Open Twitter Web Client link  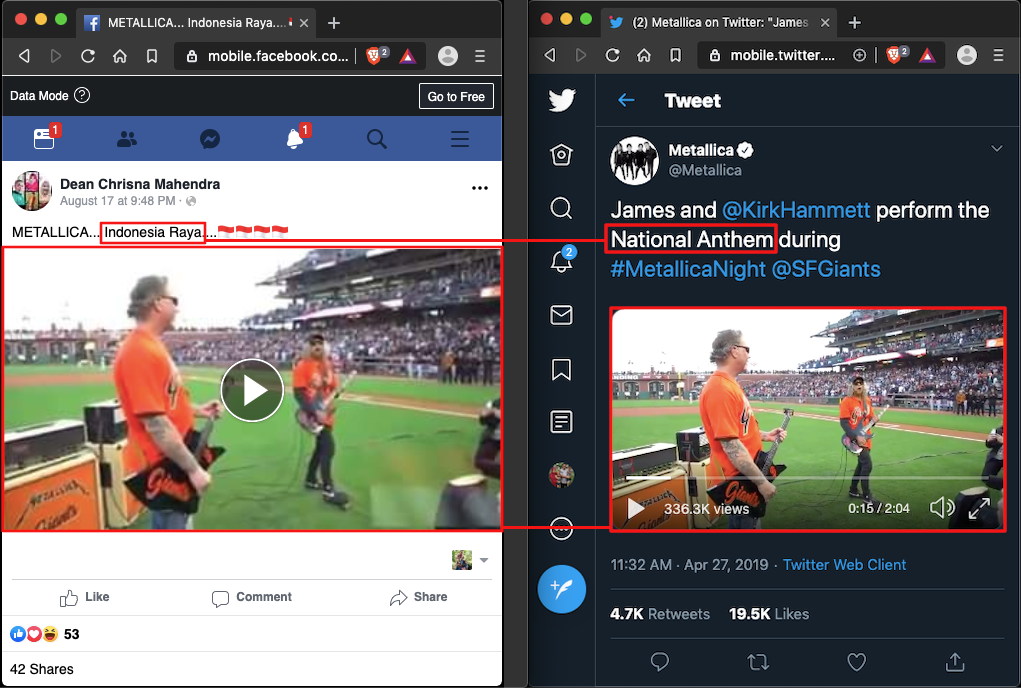pyautogui.click(x=844, y=565)
